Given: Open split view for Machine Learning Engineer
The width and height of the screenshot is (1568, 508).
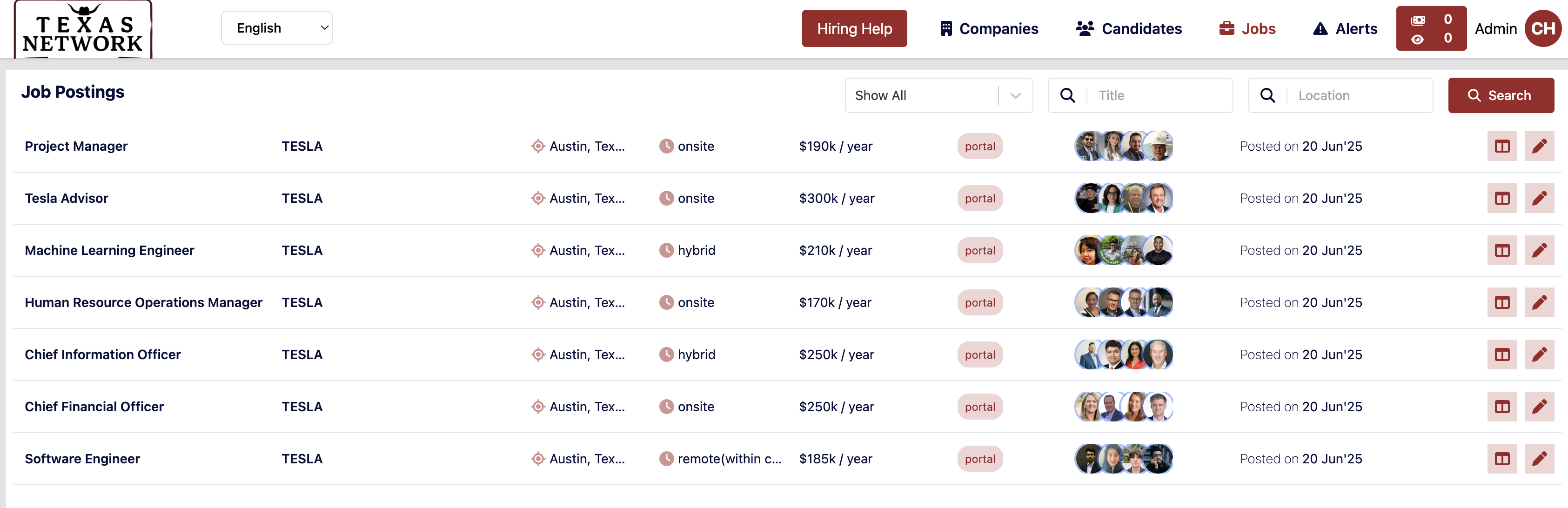Looking at the screenshot, I should coord(1501,250).
